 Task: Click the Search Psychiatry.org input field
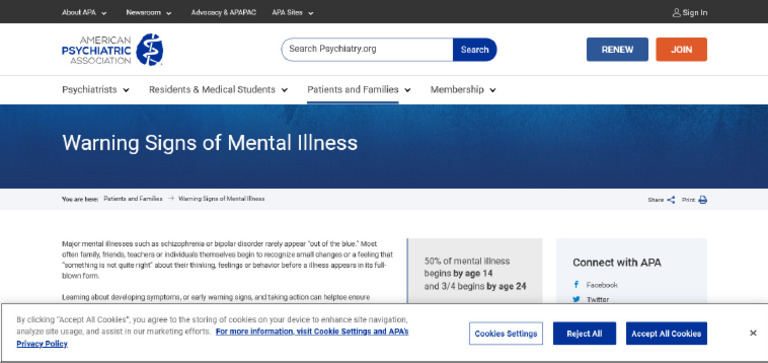pos(367,49)
